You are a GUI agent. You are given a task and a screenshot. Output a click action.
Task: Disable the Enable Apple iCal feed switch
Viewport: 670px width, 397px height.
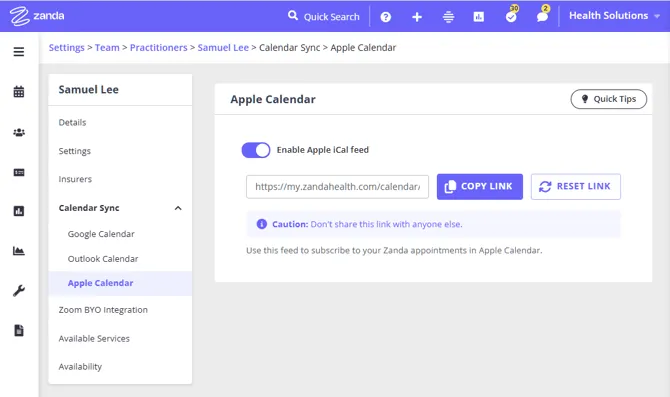click(256, 150)
